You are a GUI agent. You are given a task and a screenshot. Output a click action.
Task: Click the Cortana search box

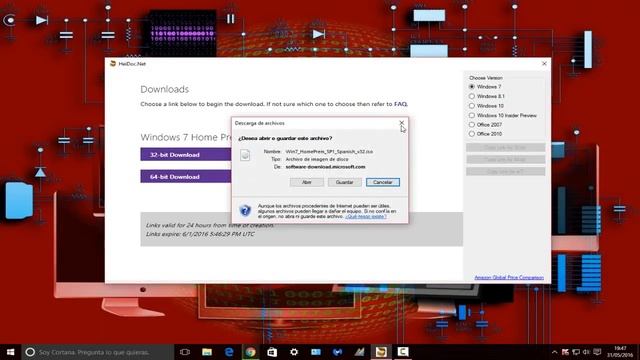pyautogui.click(x=97, y=352)
